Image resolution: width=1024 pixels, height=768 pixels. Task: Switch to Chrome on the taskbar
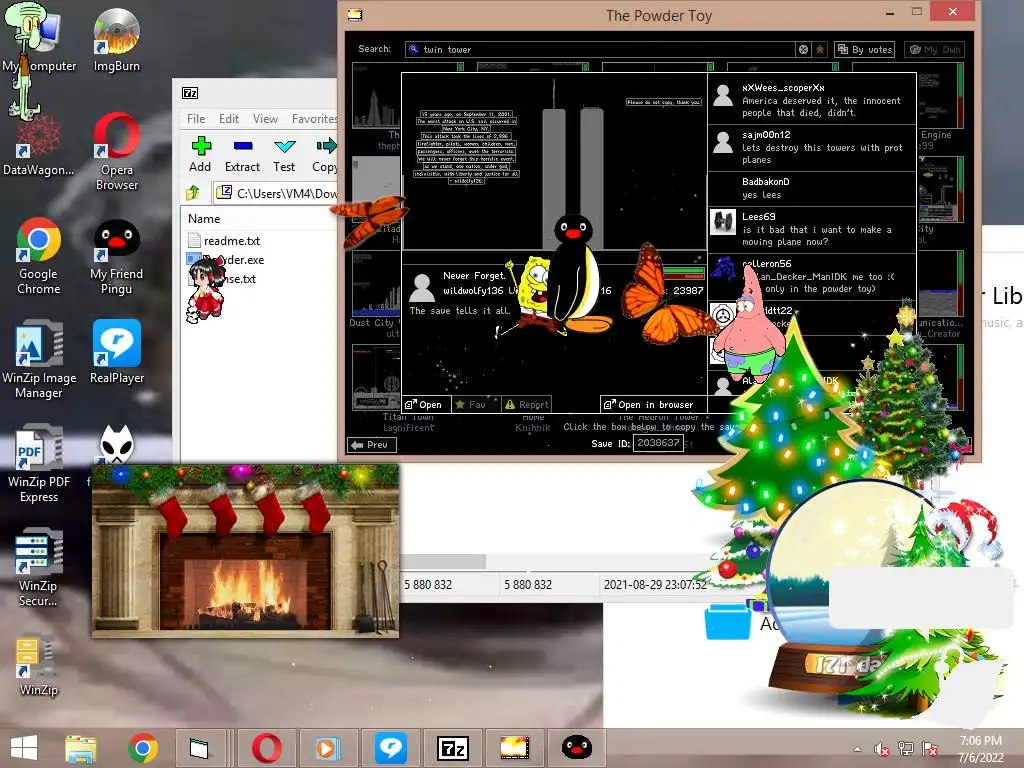click(143, 748)
